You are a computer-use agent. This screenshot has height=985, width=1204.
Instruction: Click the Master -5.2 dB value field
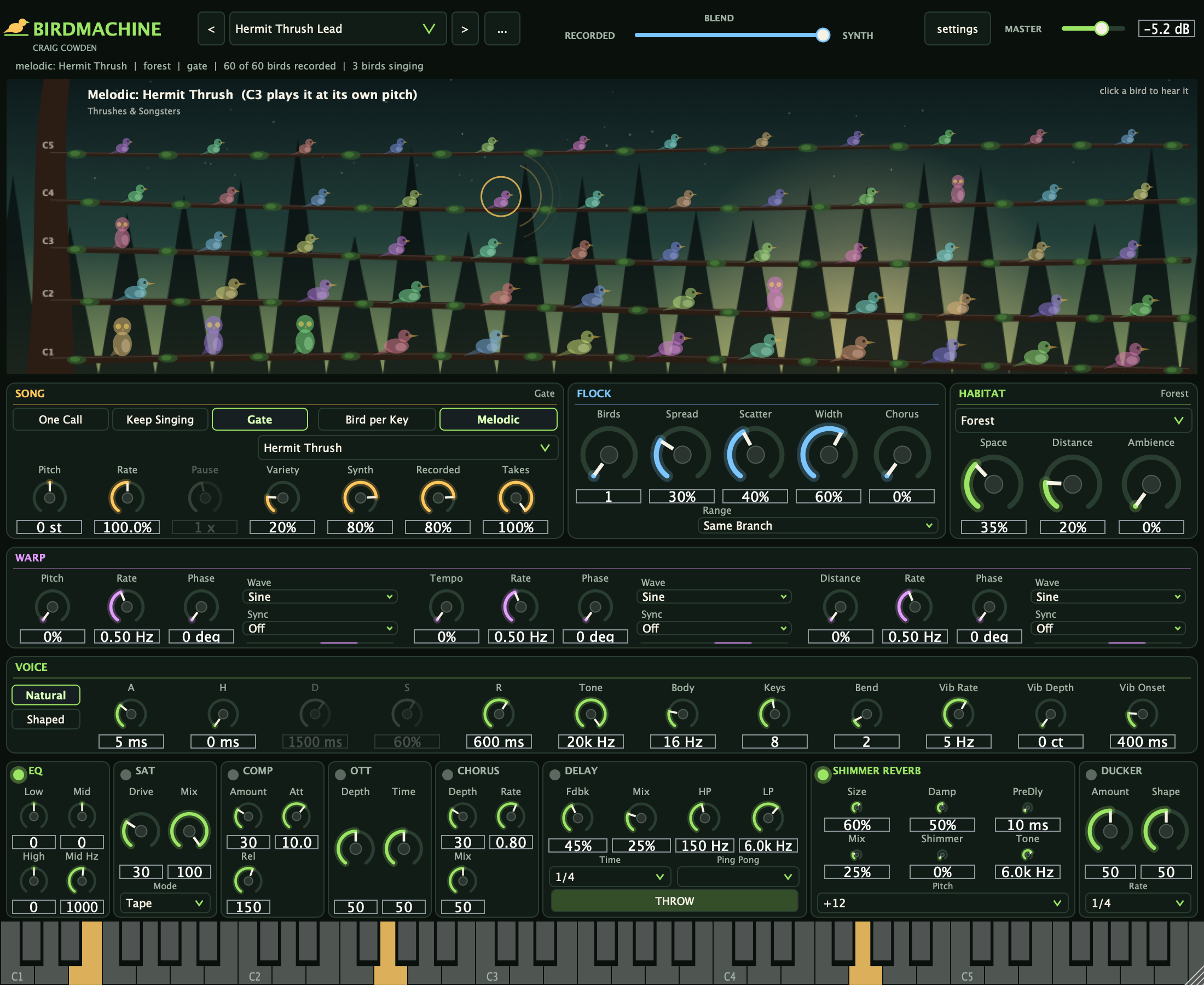(x=1167, y=28)
